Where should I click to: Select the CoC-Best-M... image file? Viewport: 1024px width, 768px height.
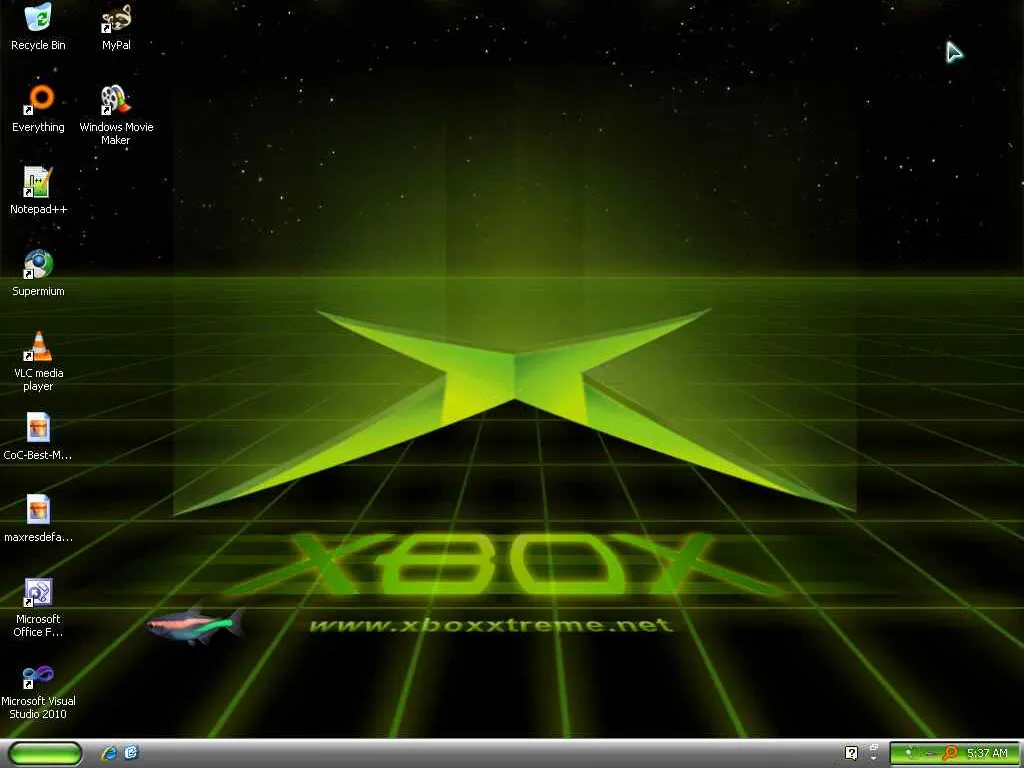pyautogui.click(x=38, y=437)
